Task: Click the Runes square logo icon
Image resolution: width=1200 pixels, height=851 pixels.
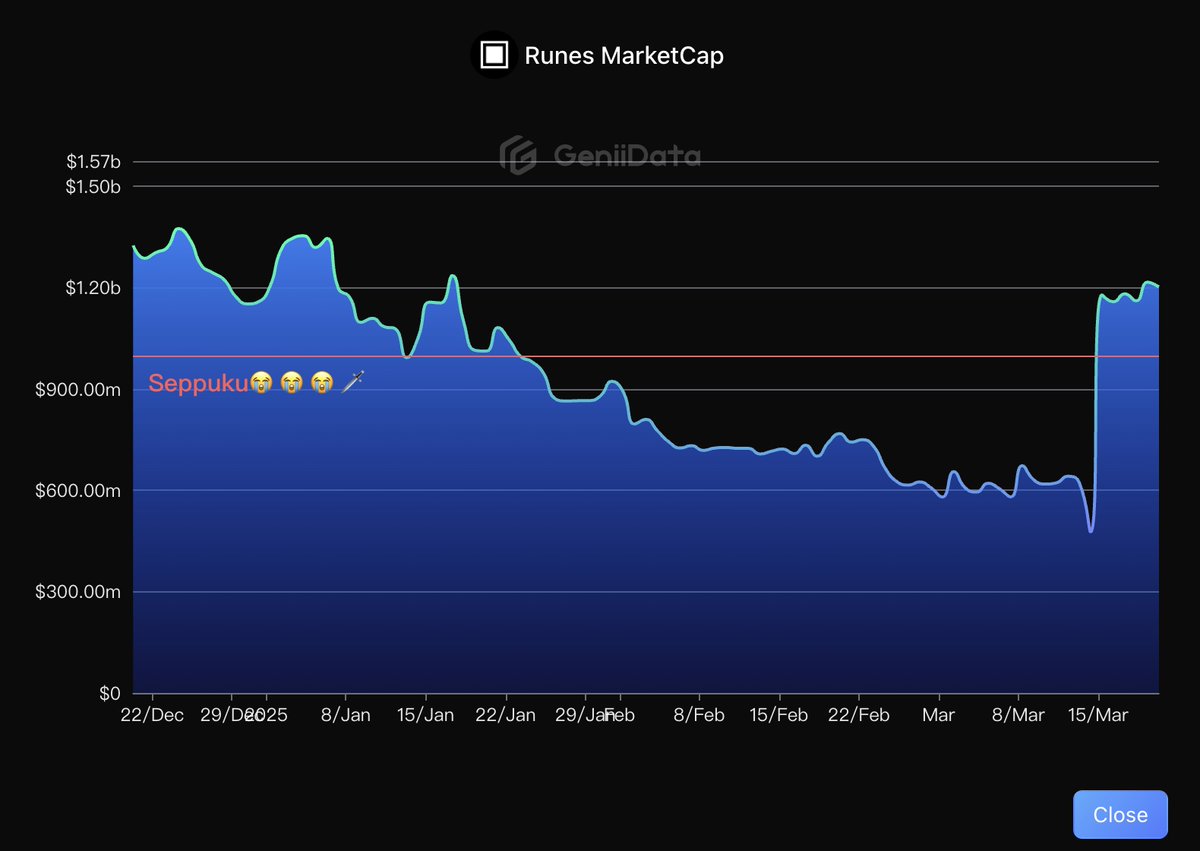Action: (495, 55)
